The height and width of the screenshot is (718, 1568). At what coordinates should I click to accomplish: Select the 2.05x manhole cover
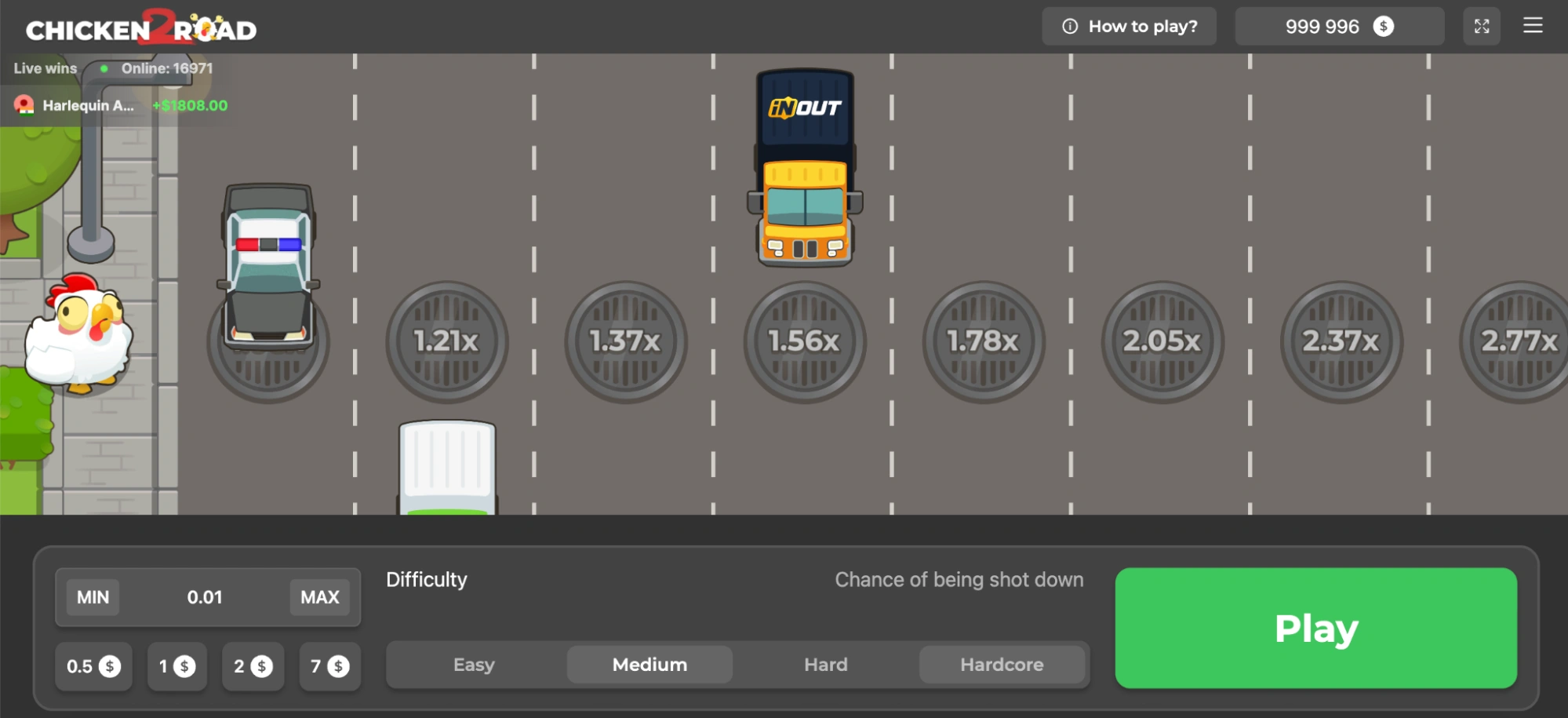tap(1162, 342)
